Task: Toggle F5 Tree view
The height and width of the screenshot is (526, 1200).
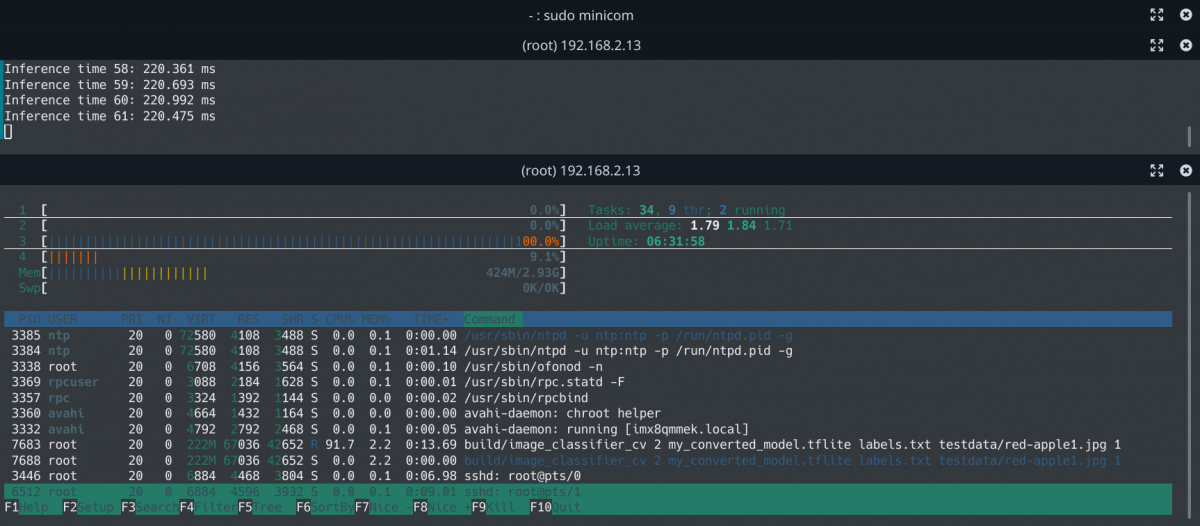Action: (x=260, y=507)
